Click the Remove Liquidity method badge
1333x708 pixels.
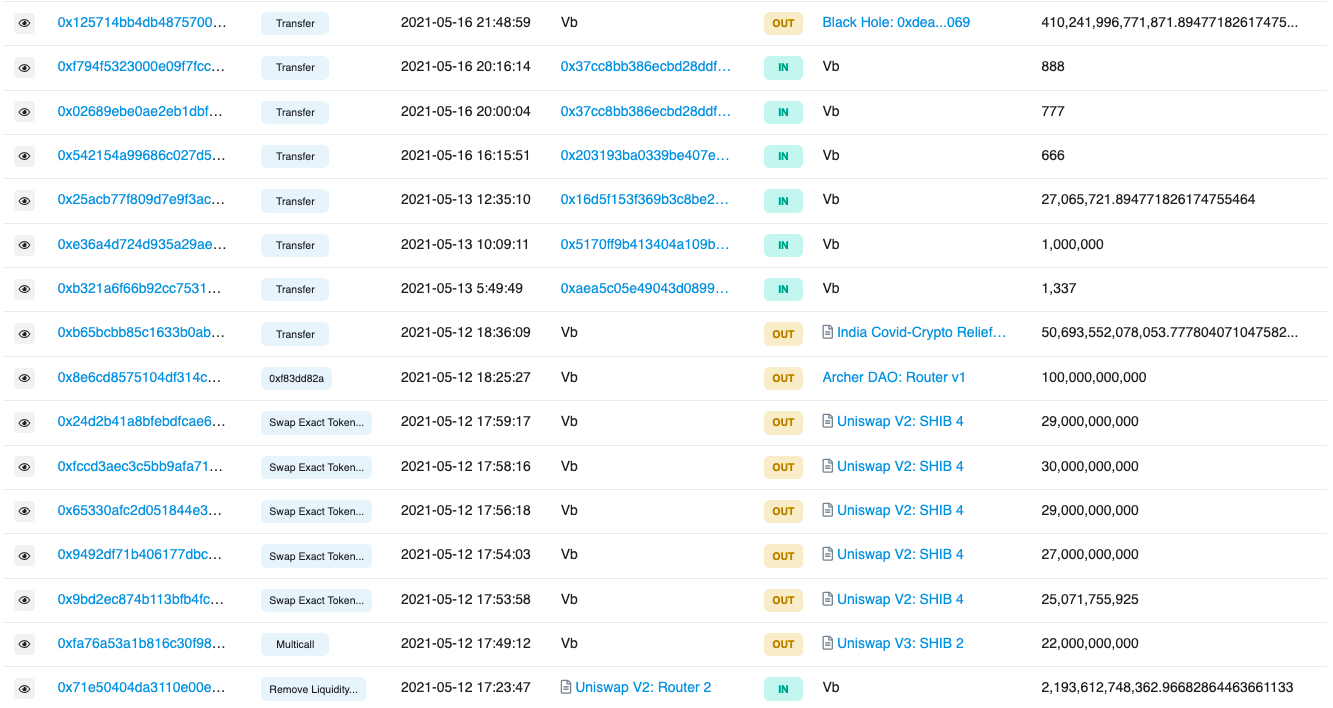click(313, 689)
